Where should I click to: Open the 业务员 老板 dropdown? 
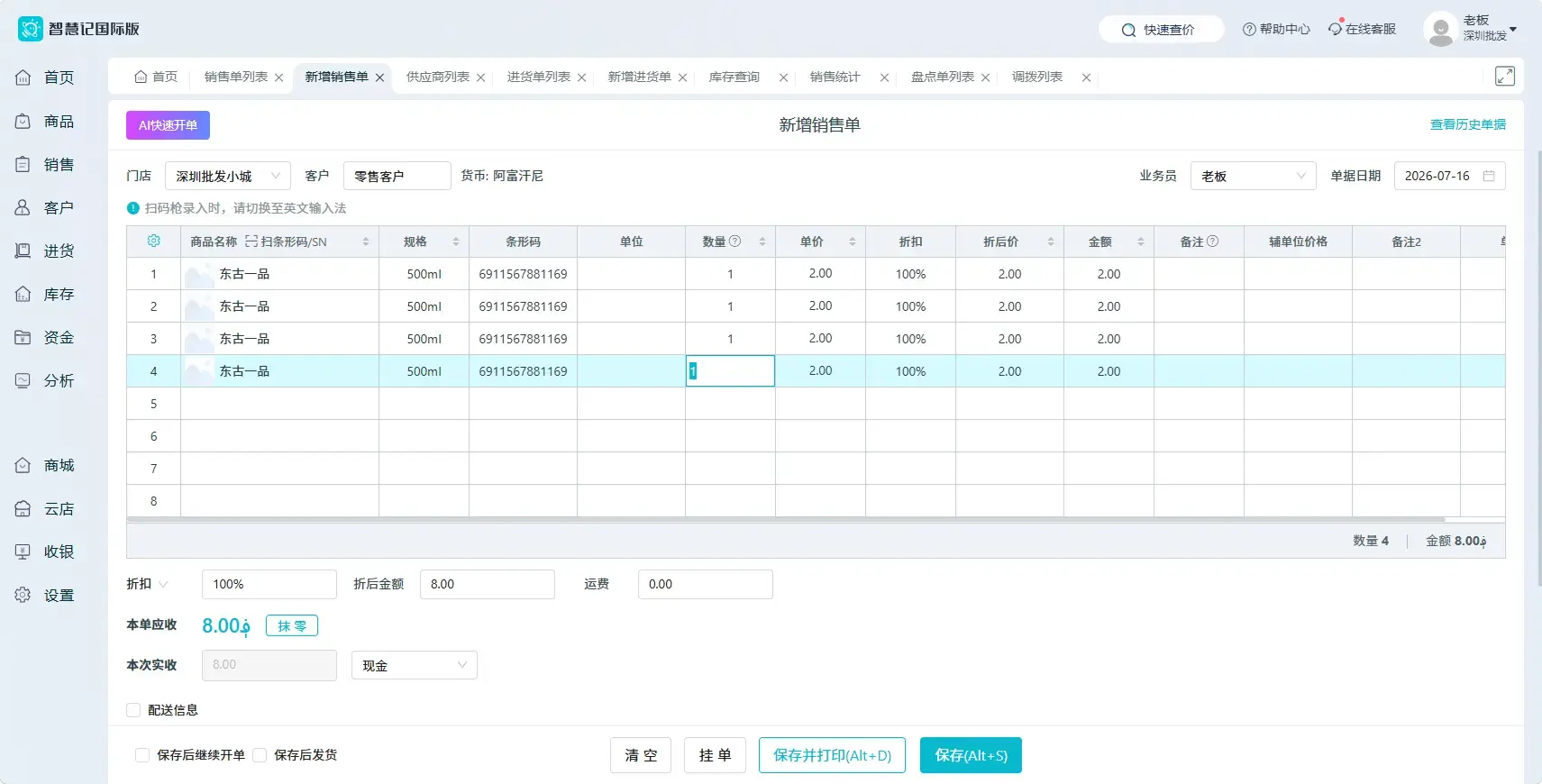tap(1254, 176)
